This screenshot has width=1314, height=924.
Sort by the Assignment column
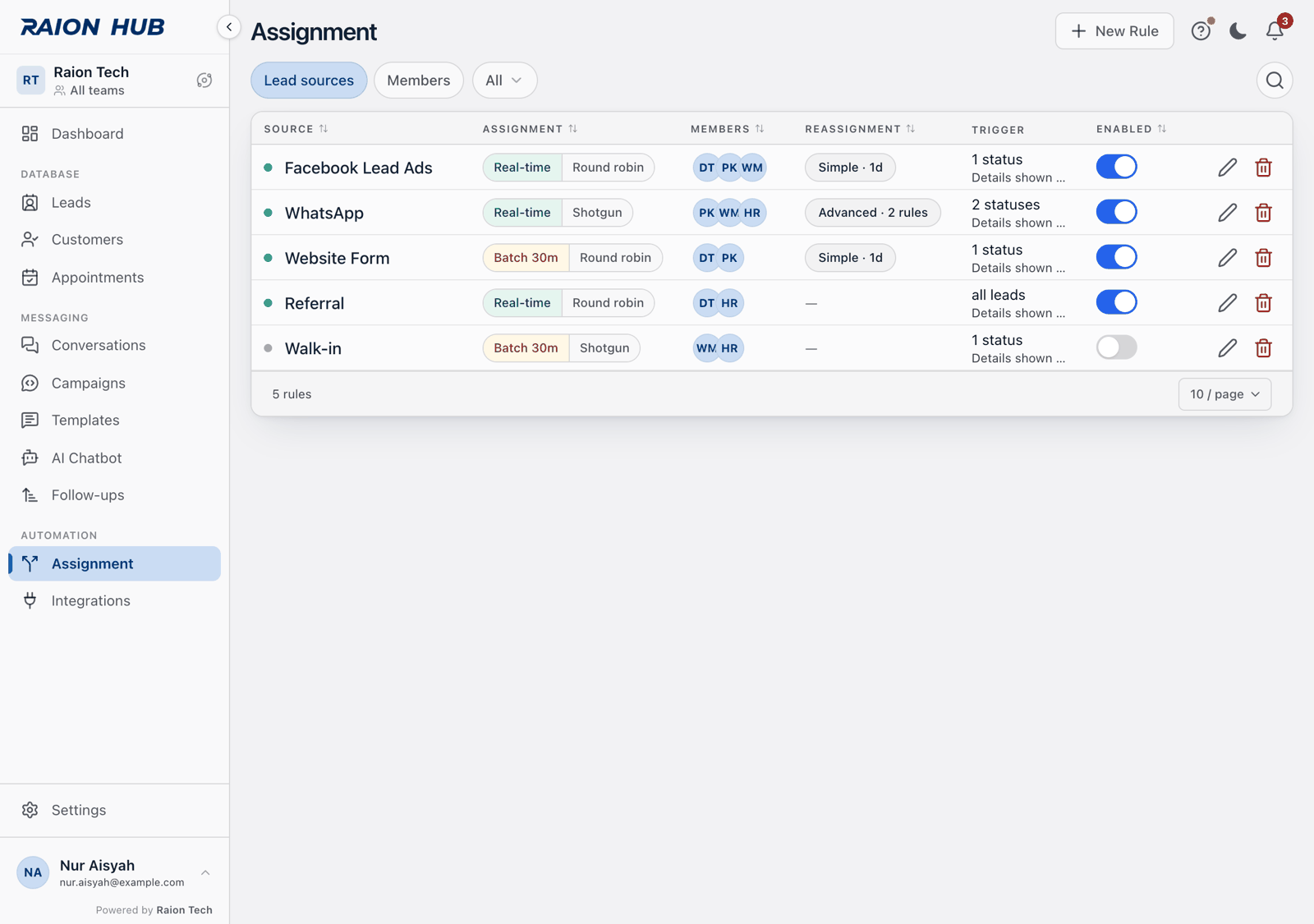click(x=530, y=129)
